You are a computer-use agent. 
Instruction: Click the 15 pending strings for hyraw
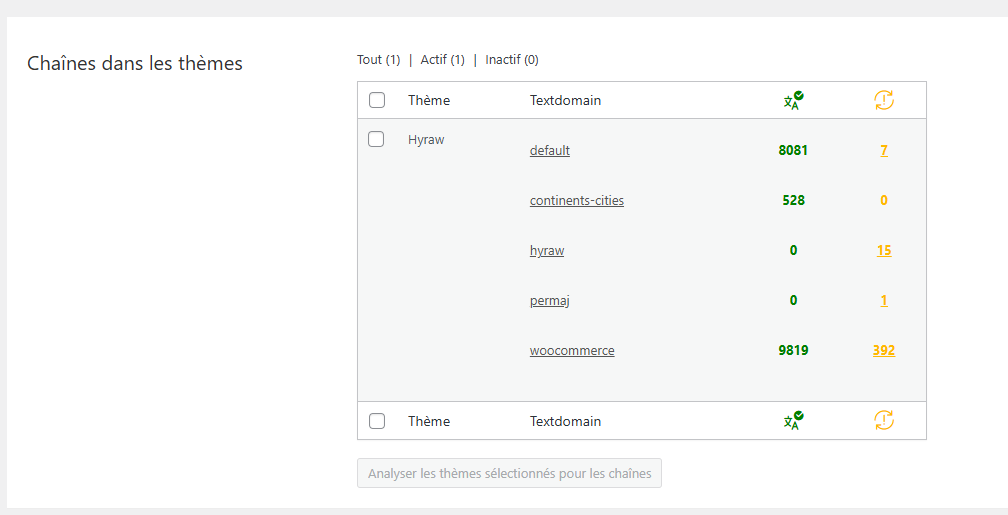[884, 251]
